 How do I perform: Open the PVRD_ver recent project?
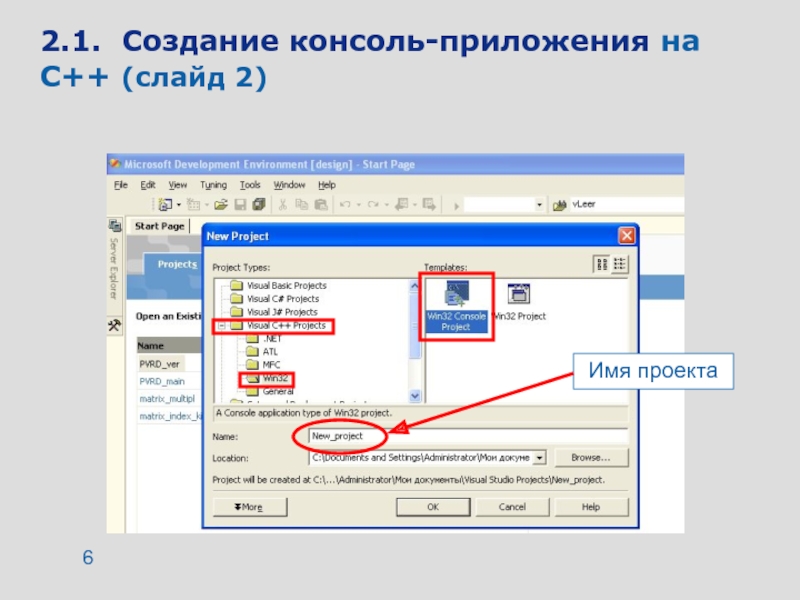pyautogui.click(x=159, y=364)
